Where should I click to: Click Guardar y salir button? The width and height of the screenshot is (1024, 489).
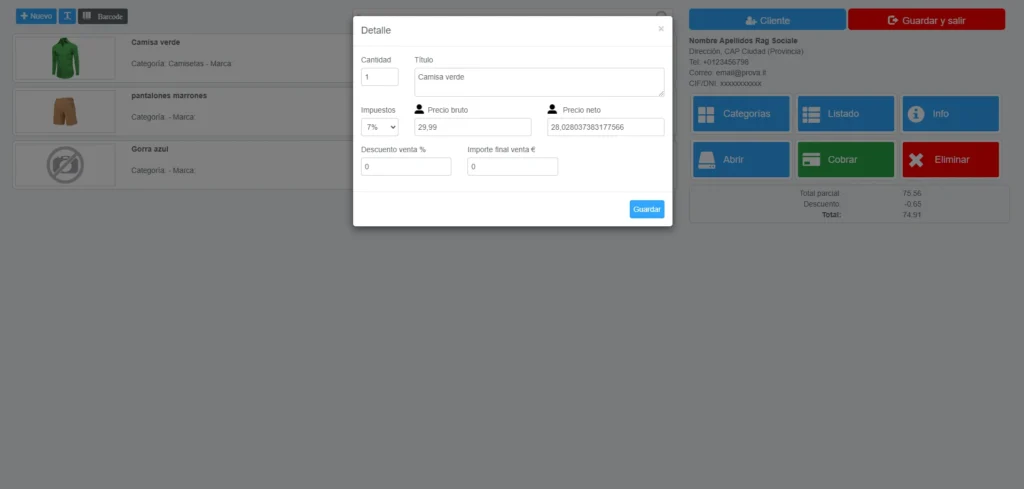[x=927, y=20]
